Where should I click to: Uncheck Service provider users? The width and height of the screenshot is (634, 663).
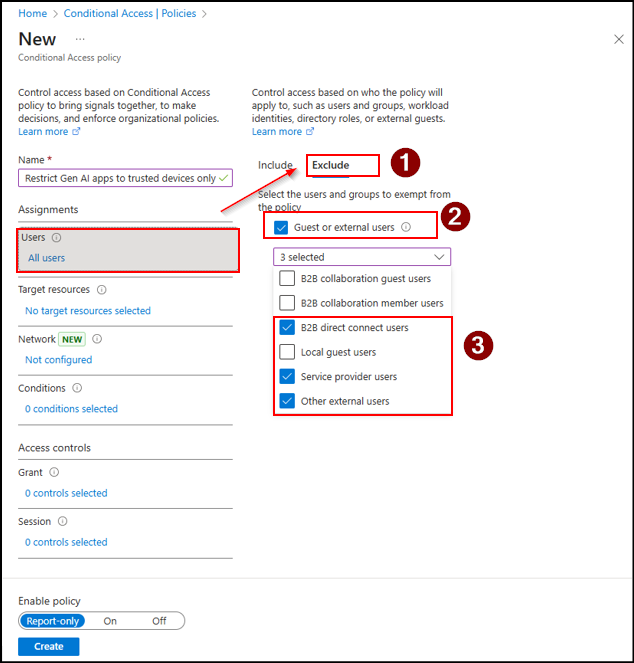point(287,377)
